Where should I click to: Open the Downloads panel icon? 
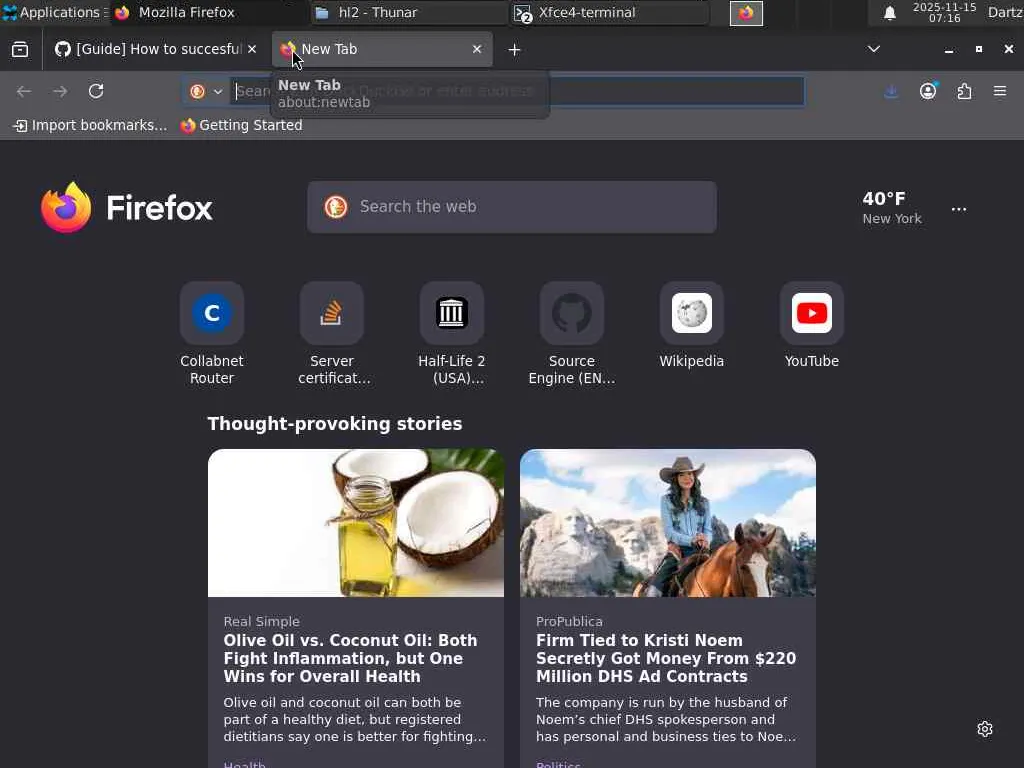[x=891, y=91]
